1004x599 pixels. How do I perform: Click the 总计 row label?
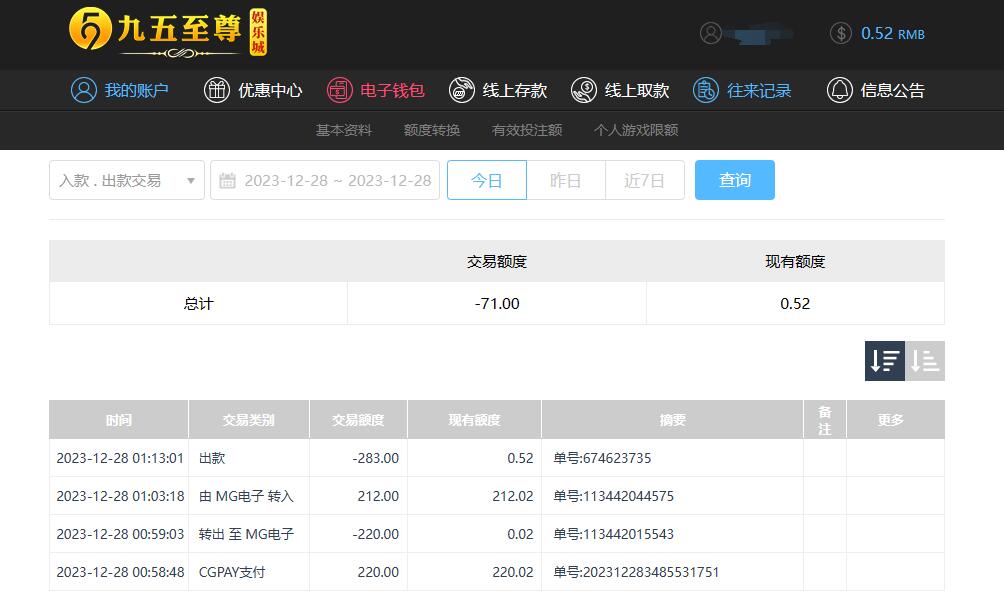(x=198, y=304)
